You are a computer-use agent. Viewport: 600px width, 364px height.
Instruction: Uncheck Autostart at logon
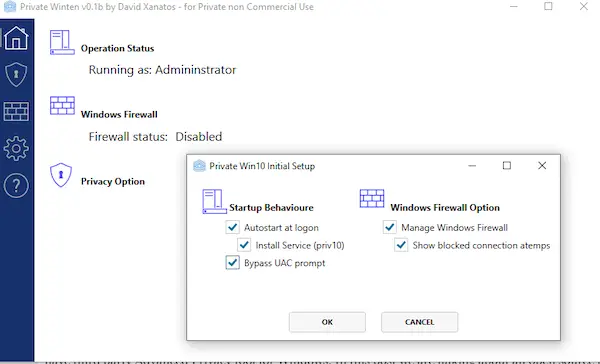[x=232, y=227]
